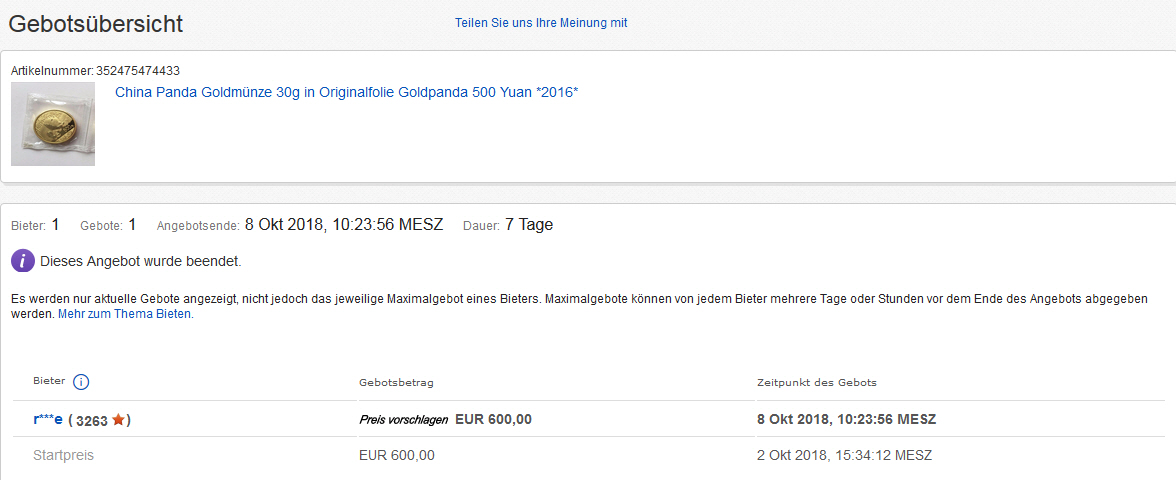Click the info circle icon next to Bieter header
Screen dimensions: 1176x480
point(81,382)
